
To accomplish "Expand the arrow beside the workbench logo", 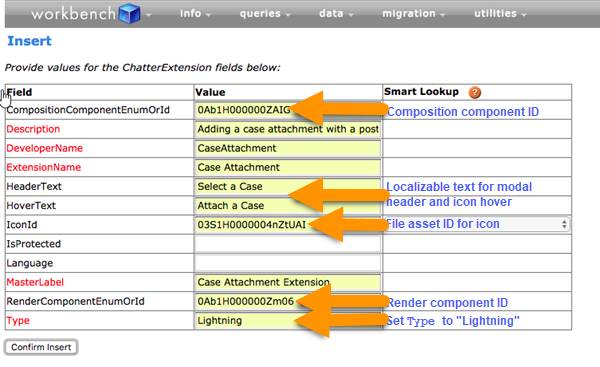I will click(x=148, y=15).
